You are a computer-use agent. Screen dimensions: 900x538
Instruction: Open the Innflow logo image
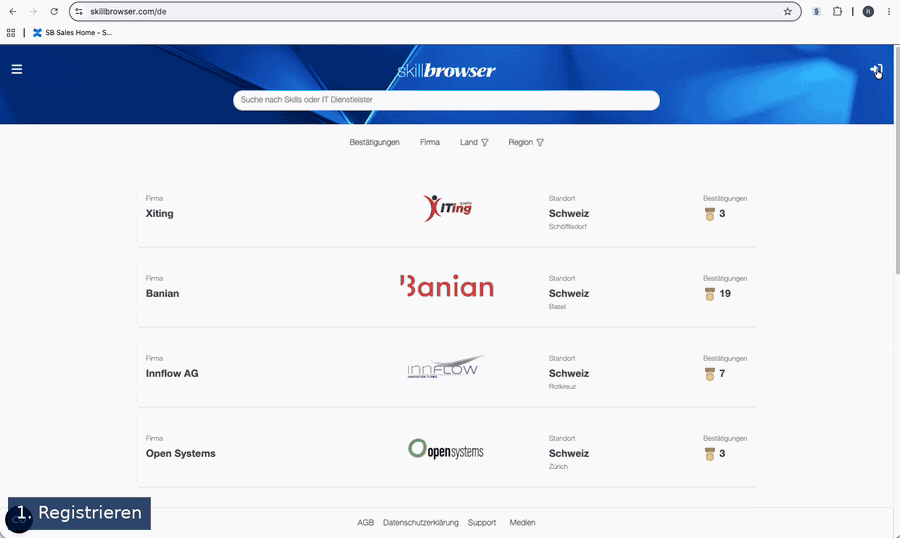pos(446,366)
